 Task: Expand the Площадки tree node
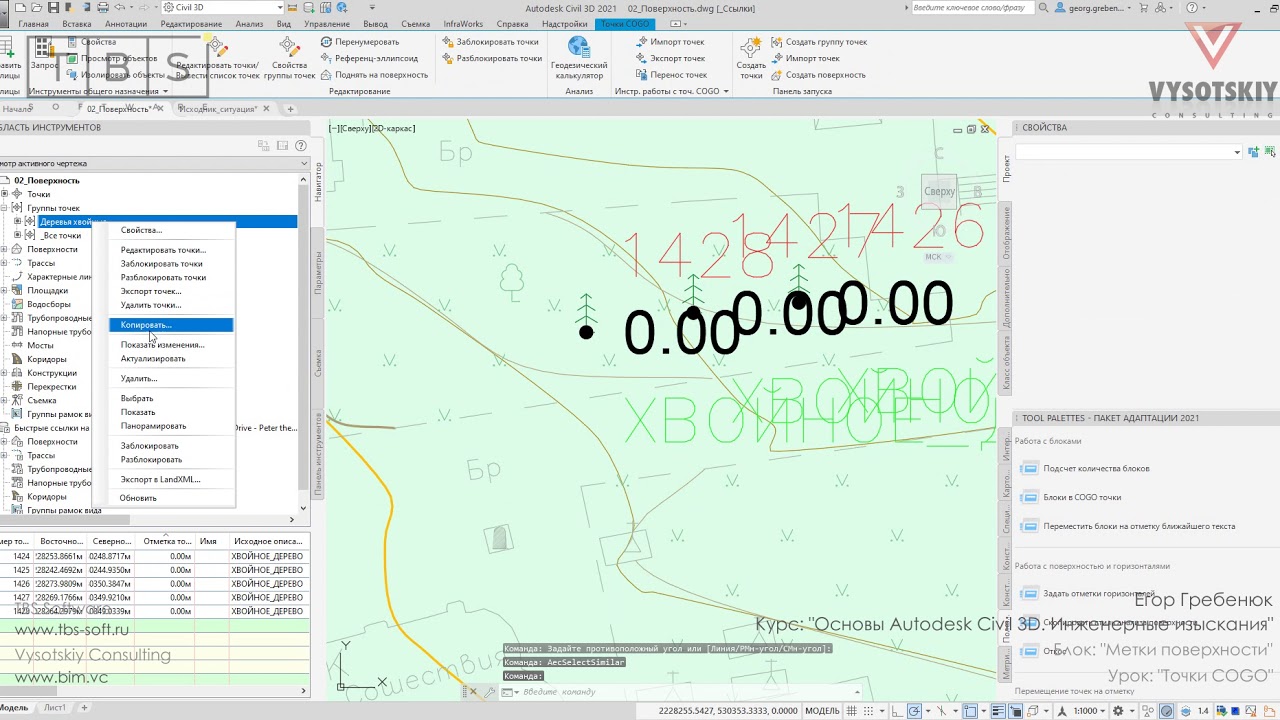pos(5,290)
